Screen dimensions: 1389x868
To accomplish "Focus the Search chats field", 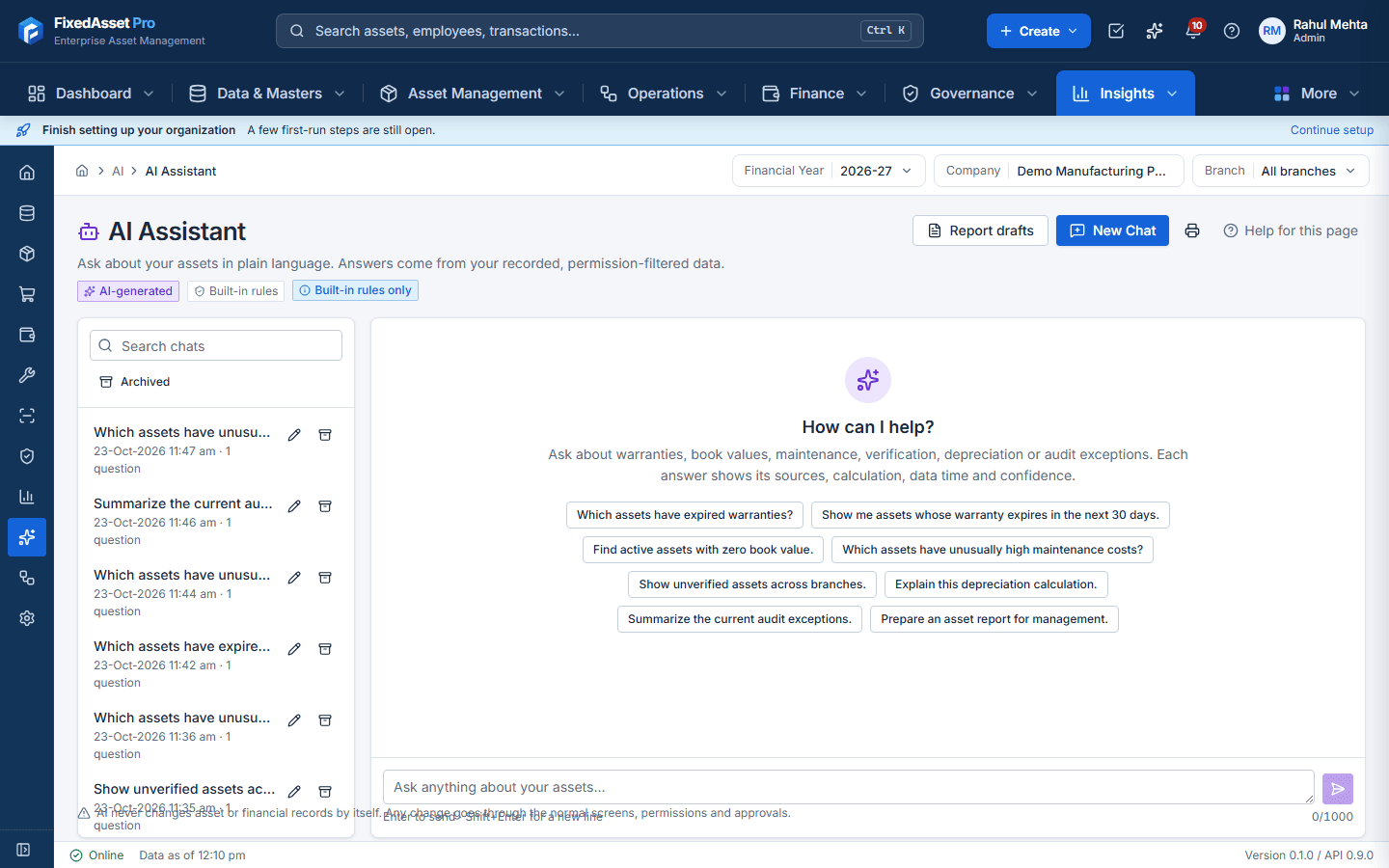I will click(216, 346).
